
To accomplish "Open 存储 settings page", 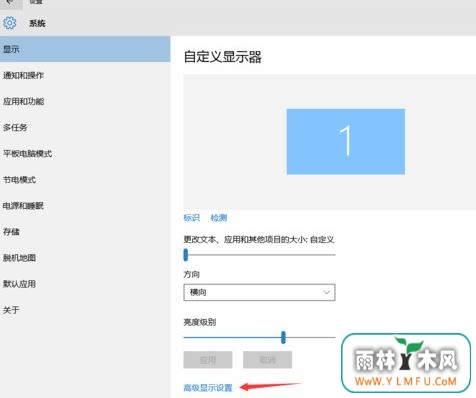I will coord(85,232).
